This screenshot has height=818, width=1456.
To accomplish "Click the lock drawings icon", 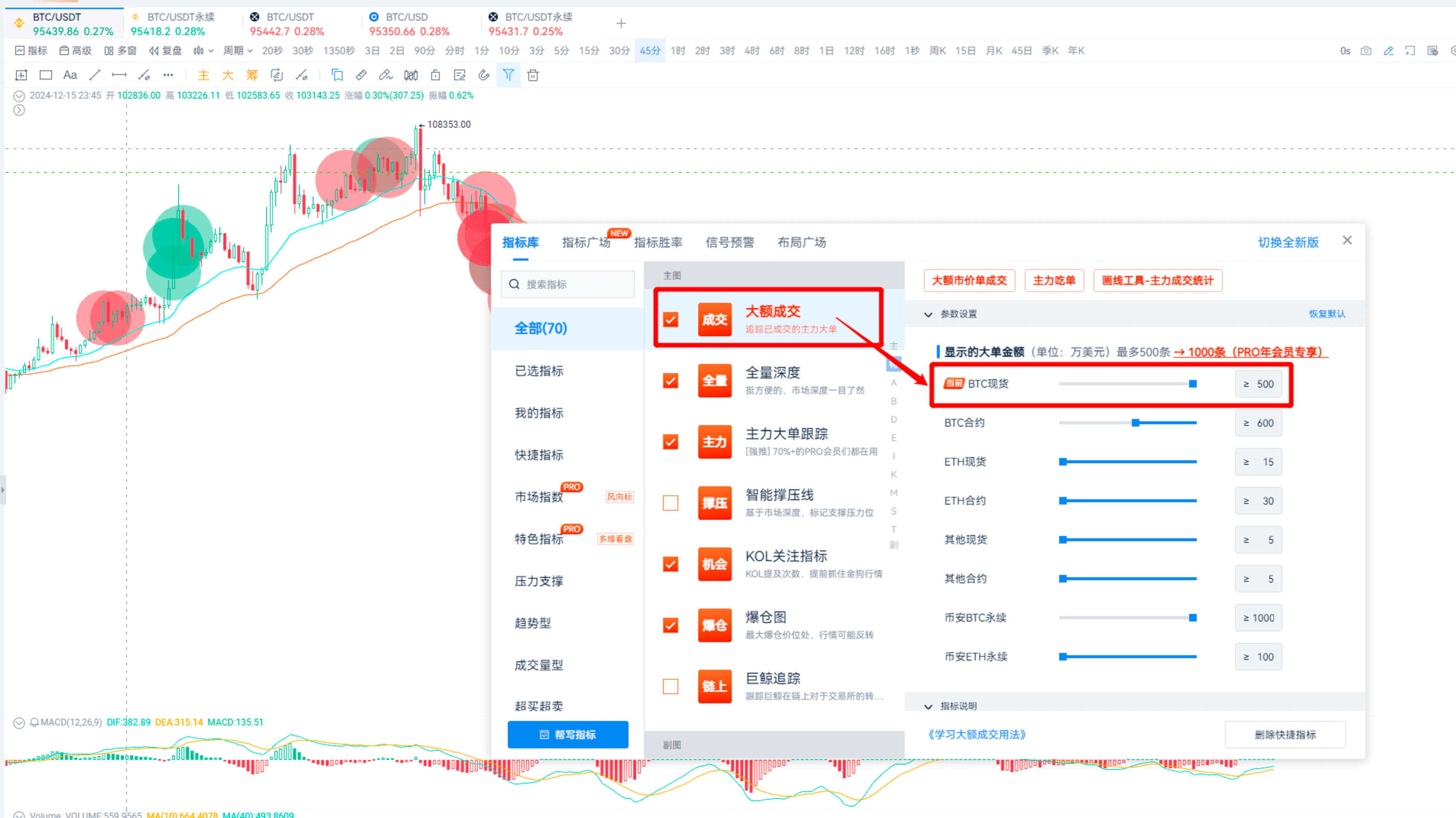I will coord(435,75).
